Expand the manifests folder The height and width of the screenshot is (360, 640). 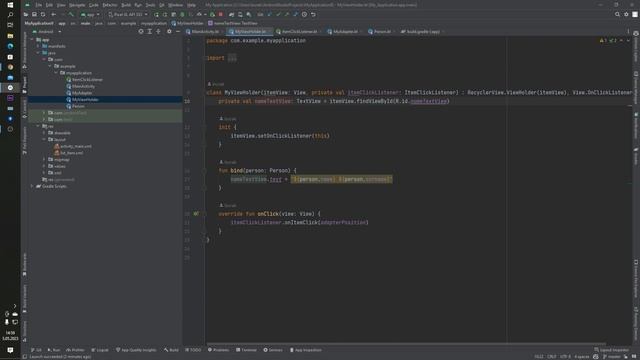[38, 46]
